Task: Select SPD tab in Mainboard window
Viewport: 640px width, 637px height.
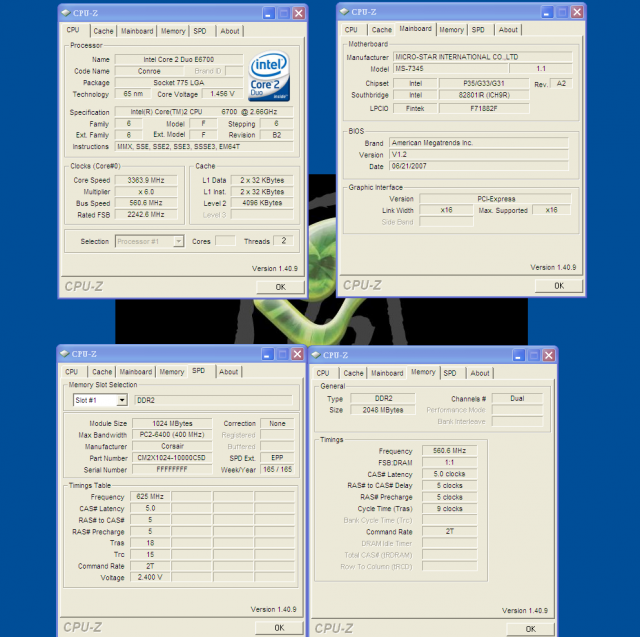Action: coord(478,30)
